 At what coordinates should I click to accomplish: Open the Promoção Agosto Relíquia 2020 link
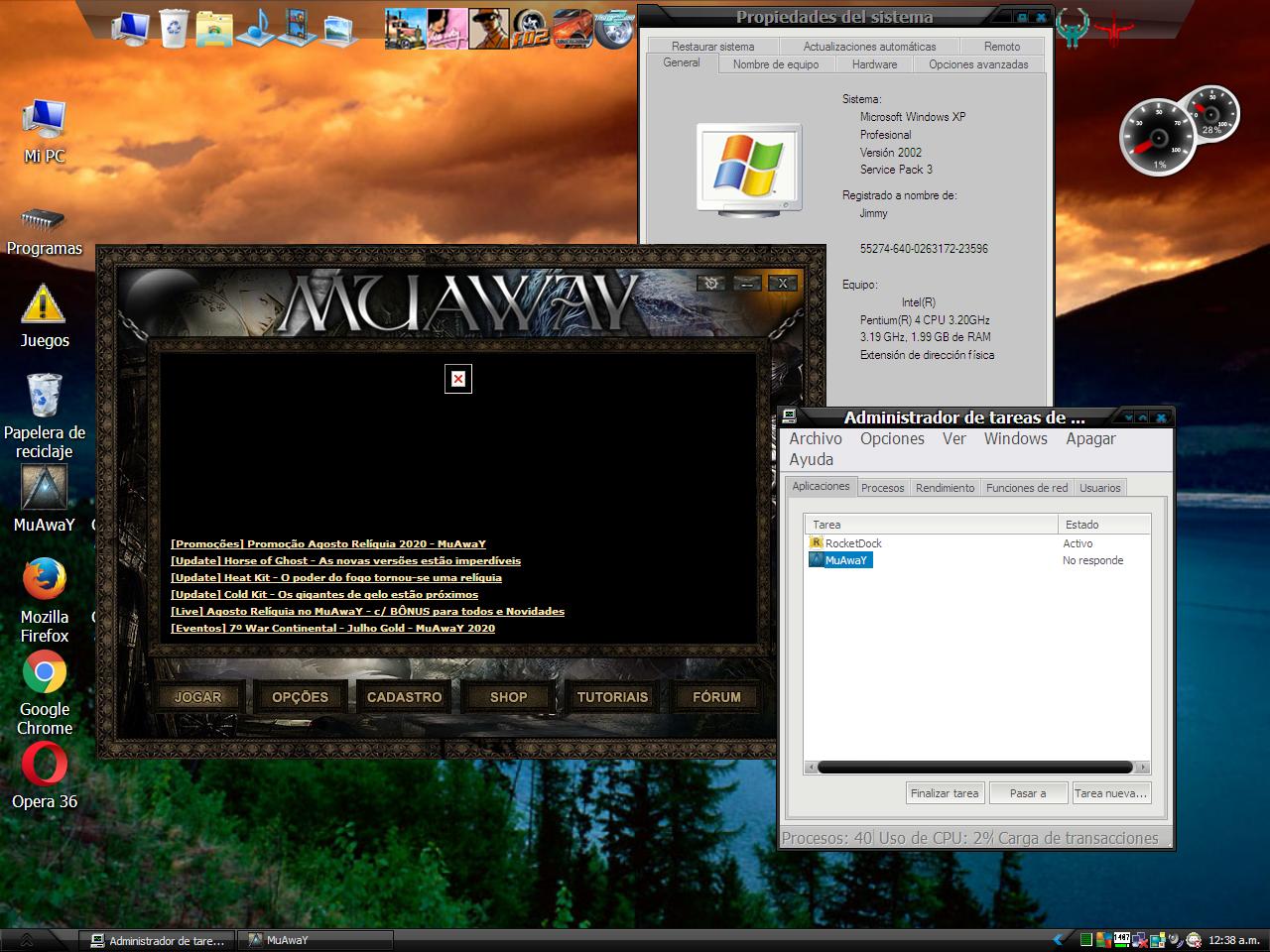click(328, 543)
